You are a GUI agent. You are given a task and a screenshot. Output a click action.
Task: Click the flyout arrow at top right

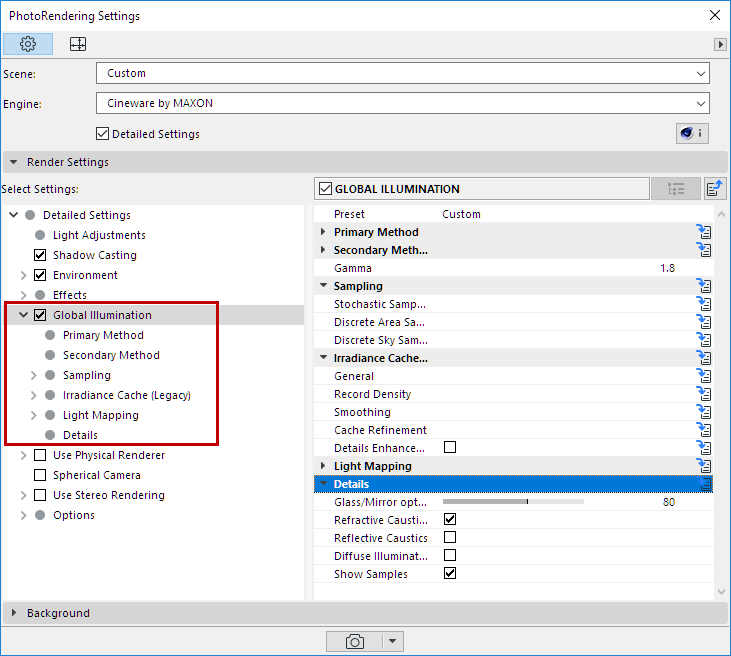[x=720, y=44]
